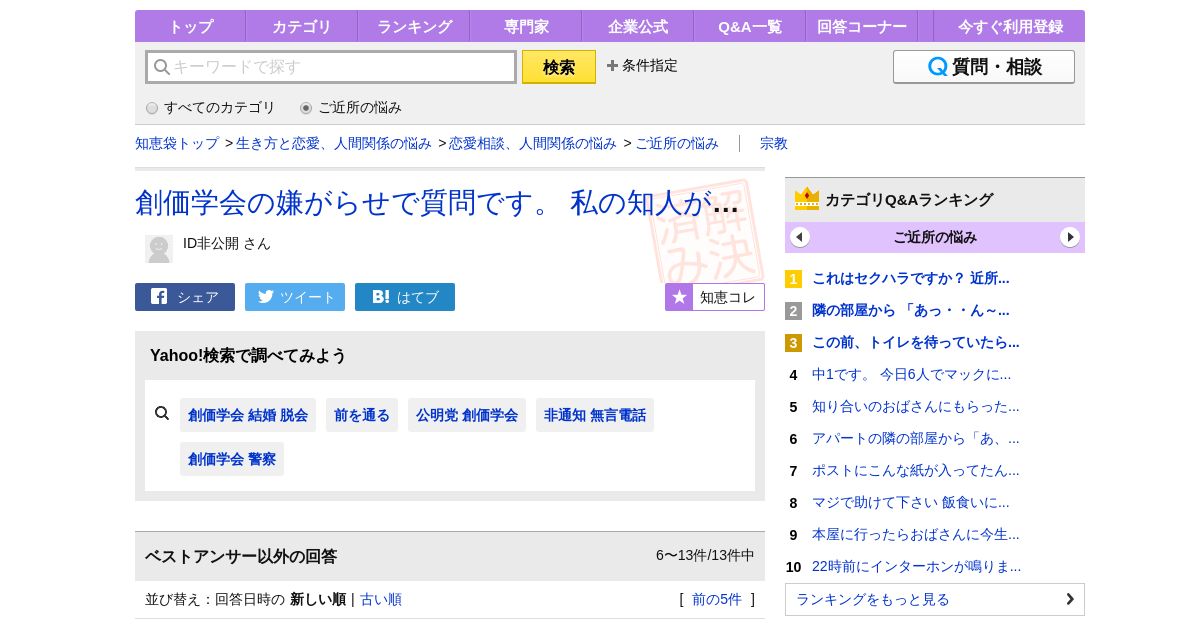Viewport: 1200px width, 630px height.
Task: Click 創価学会 警察 search suggestion
Action: pyautogui.click(x=232, y=459)
